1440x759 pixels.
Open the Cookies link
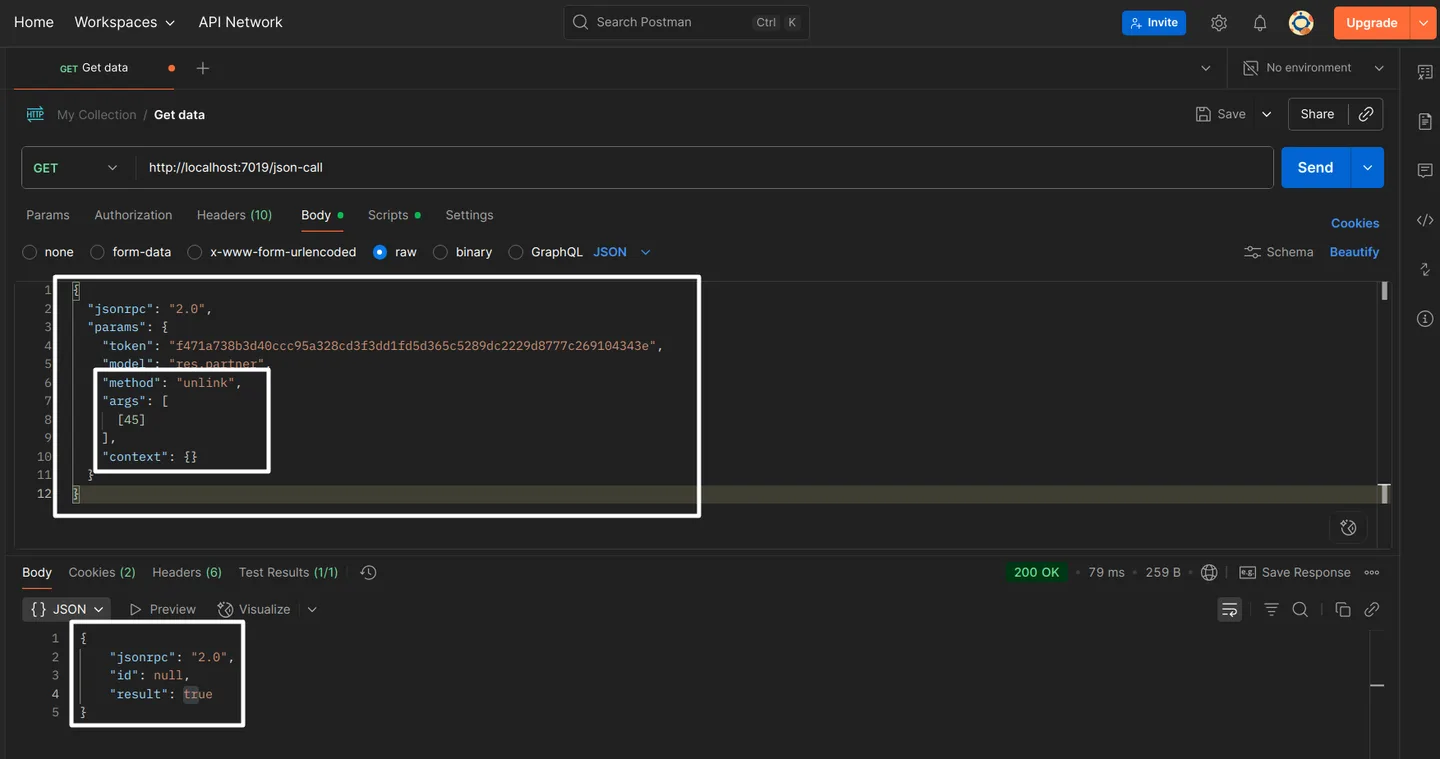pyautogui.click(x=1355, y=223)
